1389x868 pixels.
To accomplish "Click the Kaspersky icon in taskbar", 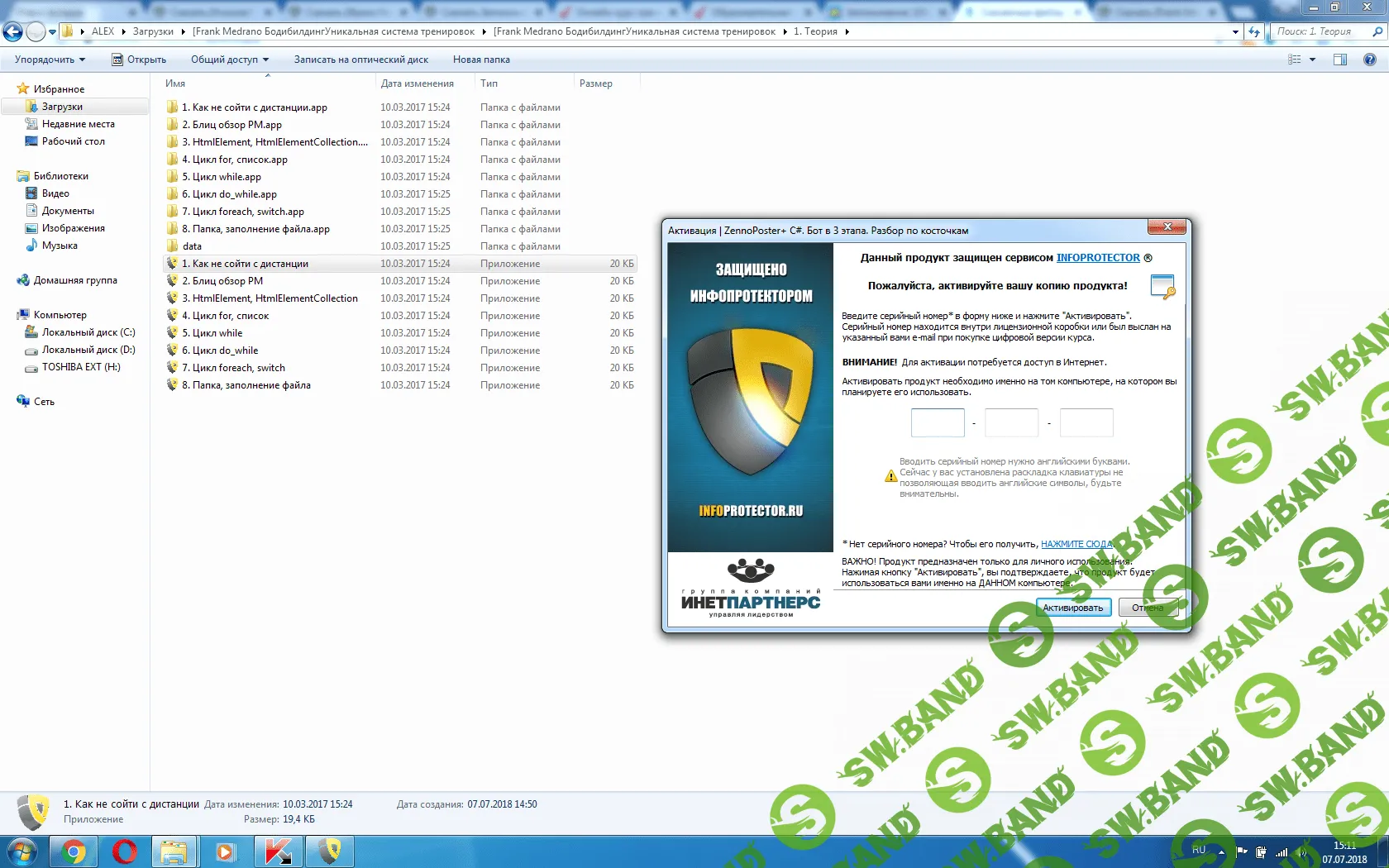I will pyautogui.click(x=278, y=851).
